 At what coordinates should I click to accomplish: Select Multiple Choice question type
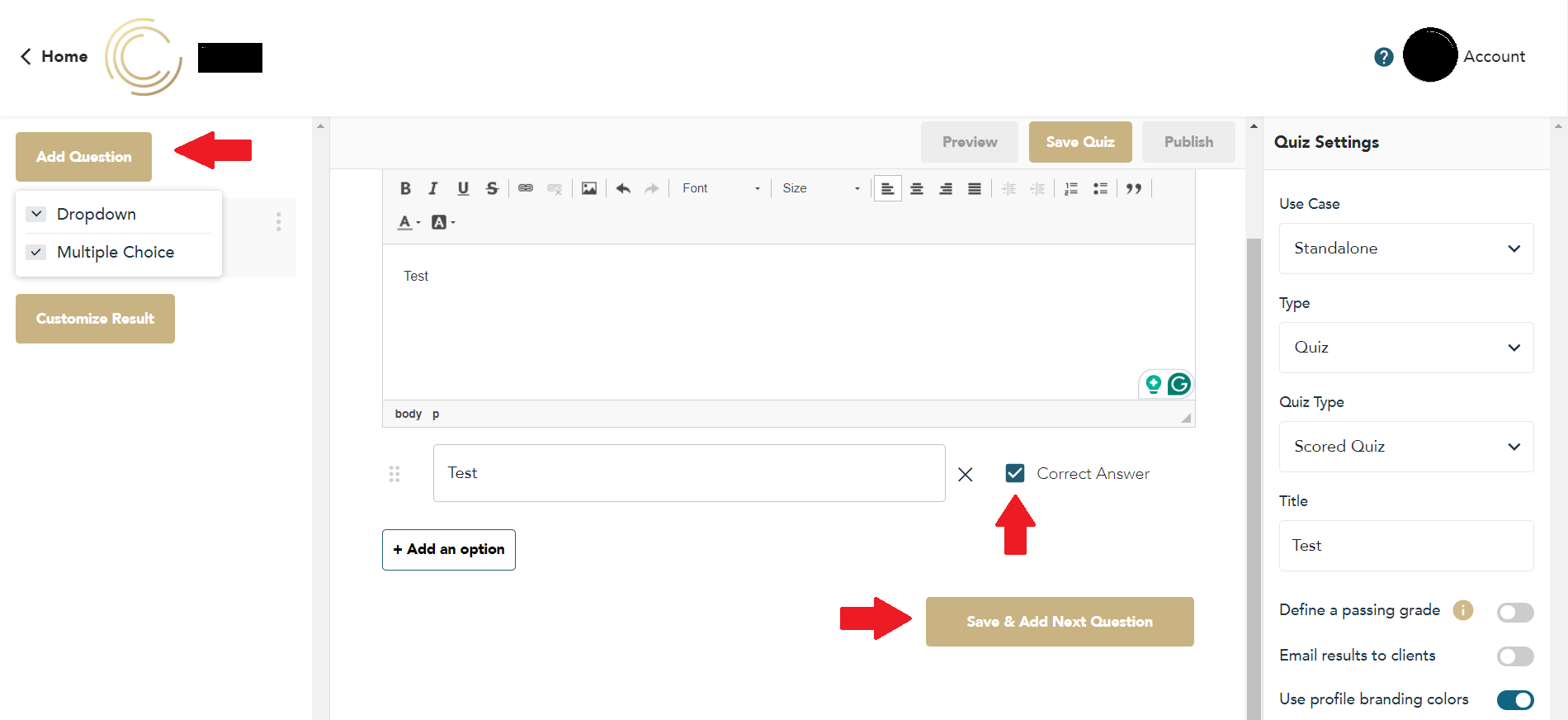pos(116,252)
